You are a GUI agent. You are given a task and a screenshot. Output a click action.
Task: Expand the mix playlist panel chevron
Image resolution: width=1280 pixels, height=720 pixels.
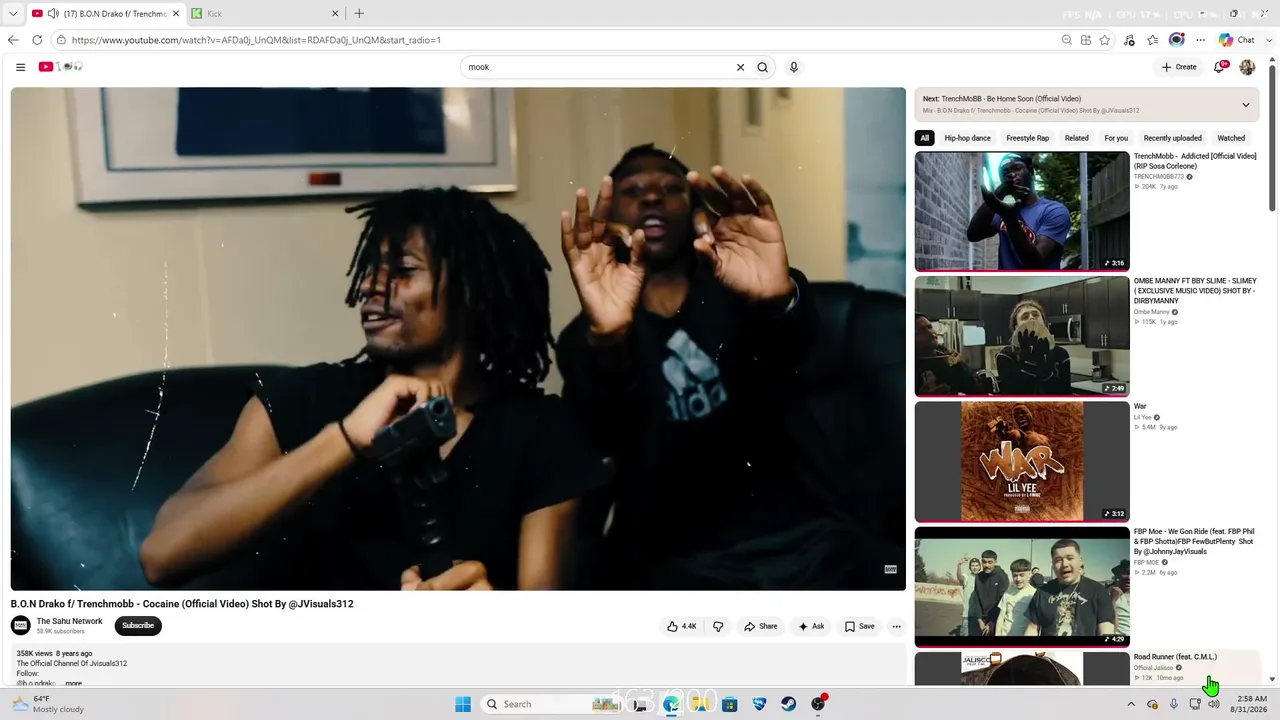(1246, 104)
